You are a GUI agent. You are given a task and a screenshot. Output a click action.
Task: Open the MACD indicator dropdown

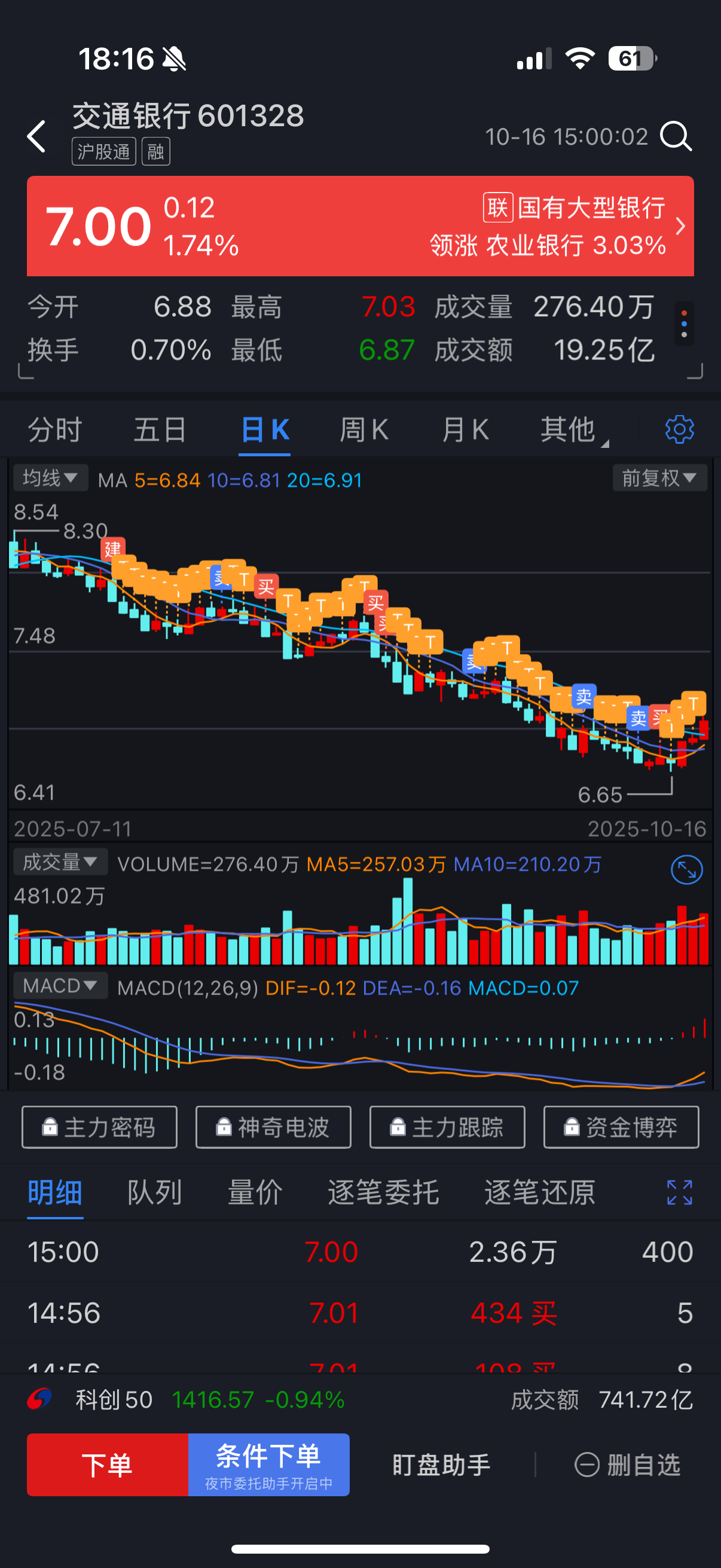(60, 986)
